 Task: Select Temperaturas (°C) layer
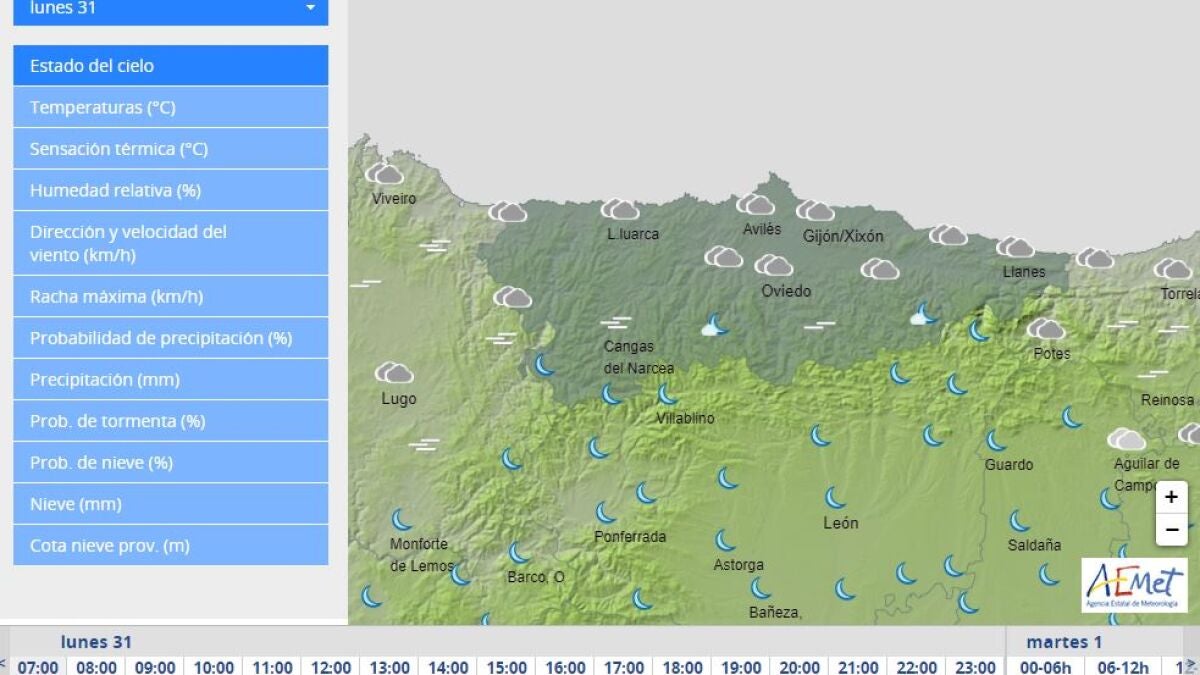pyautogui.click(x=171, y=107)
